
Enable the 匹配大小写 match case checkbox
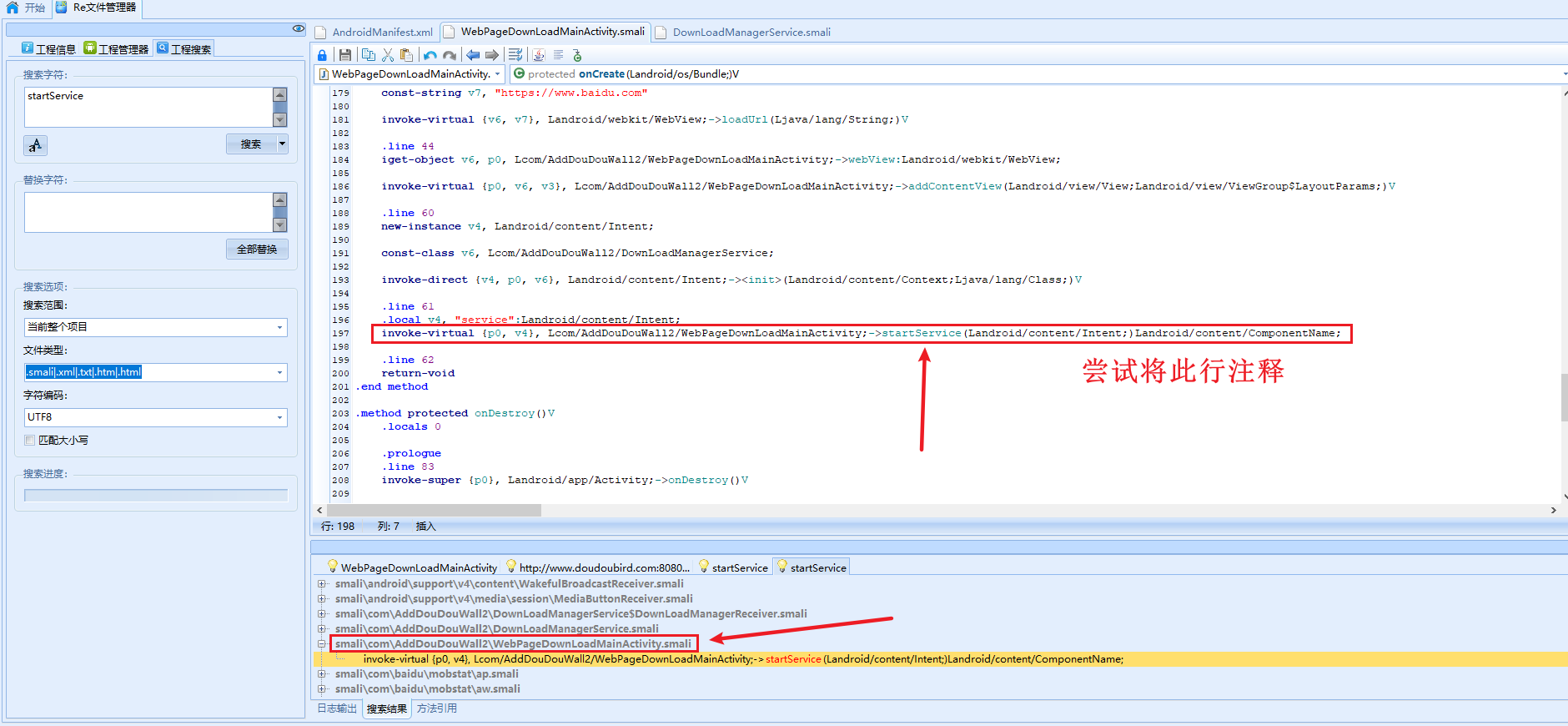tap(30, 440)
